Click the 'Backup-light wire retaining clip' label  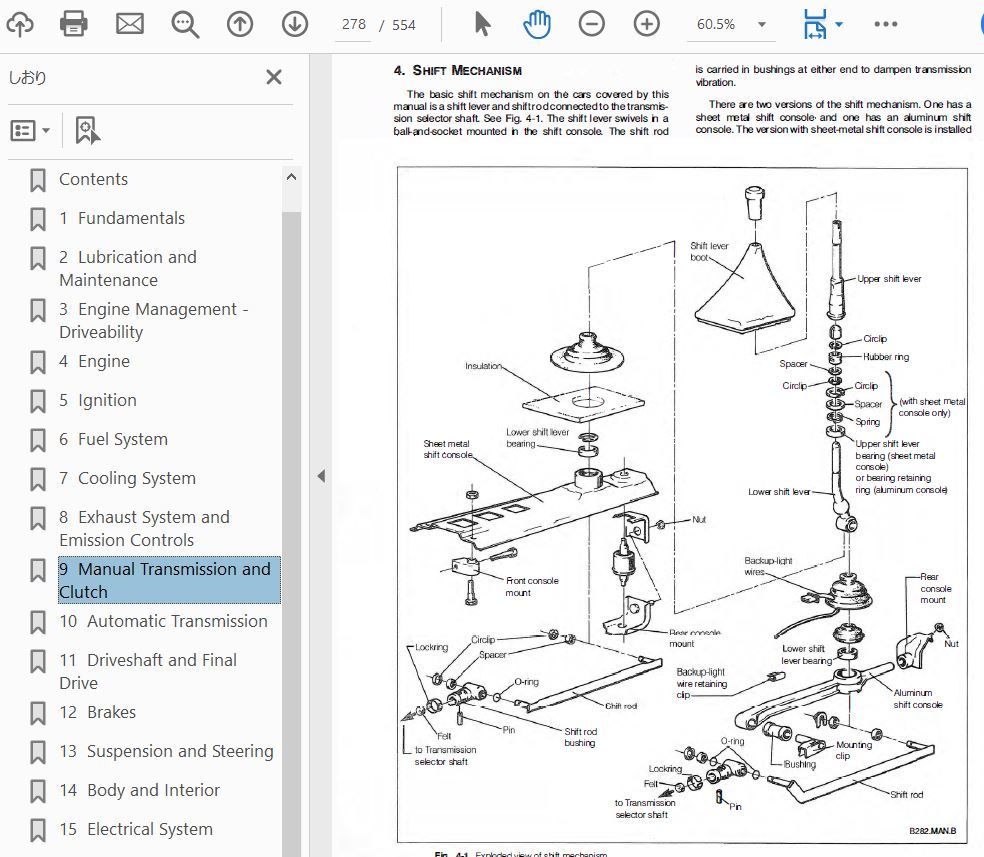point(701,683)
